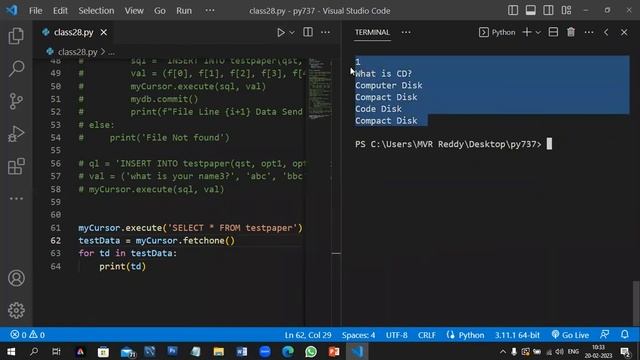Open the Accounts menu
This screenshot has height=360, width=640.
pos(16,278)
